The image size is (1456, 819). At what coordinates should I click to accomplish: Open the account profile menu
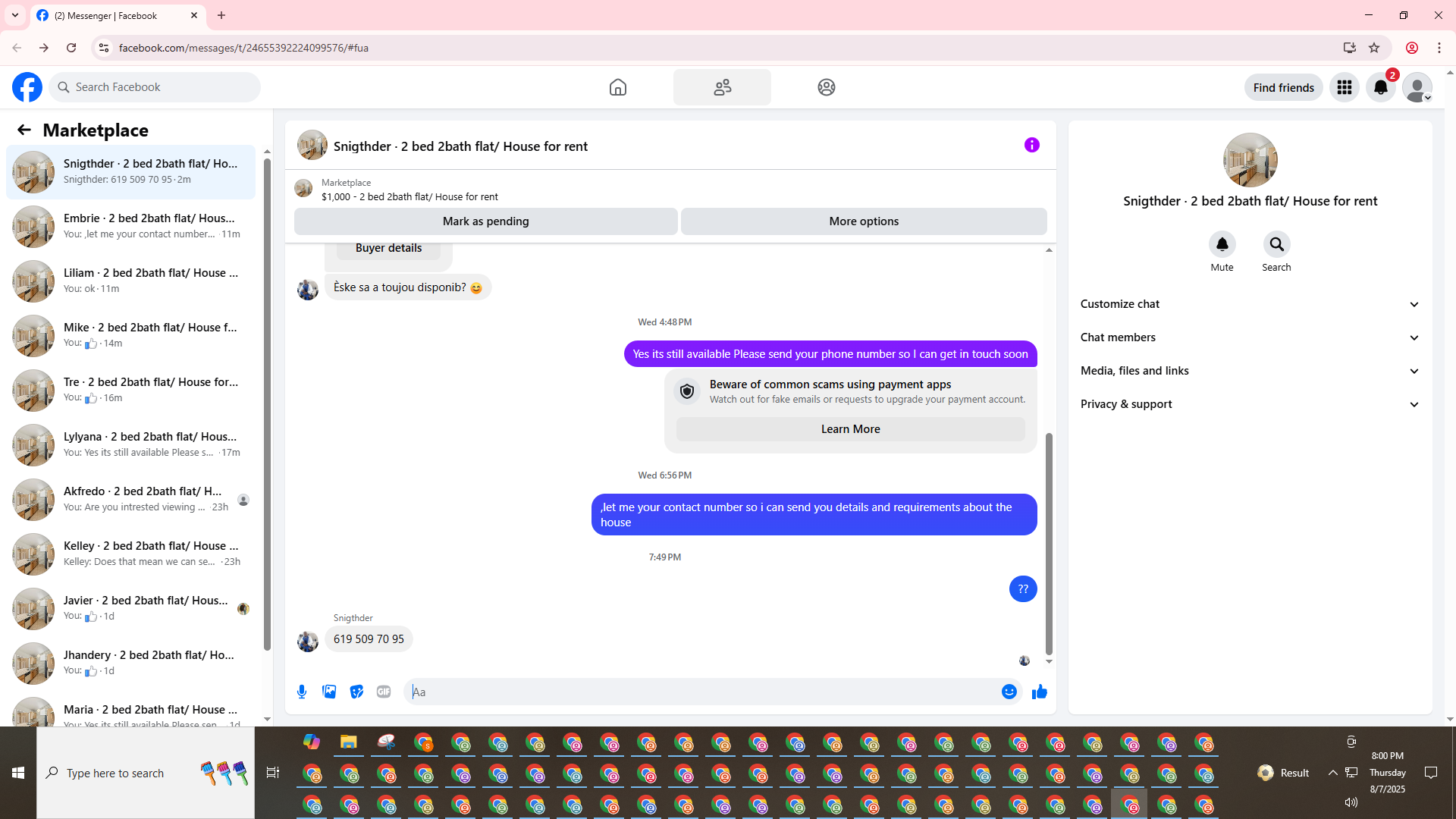tap(1417, 87)
